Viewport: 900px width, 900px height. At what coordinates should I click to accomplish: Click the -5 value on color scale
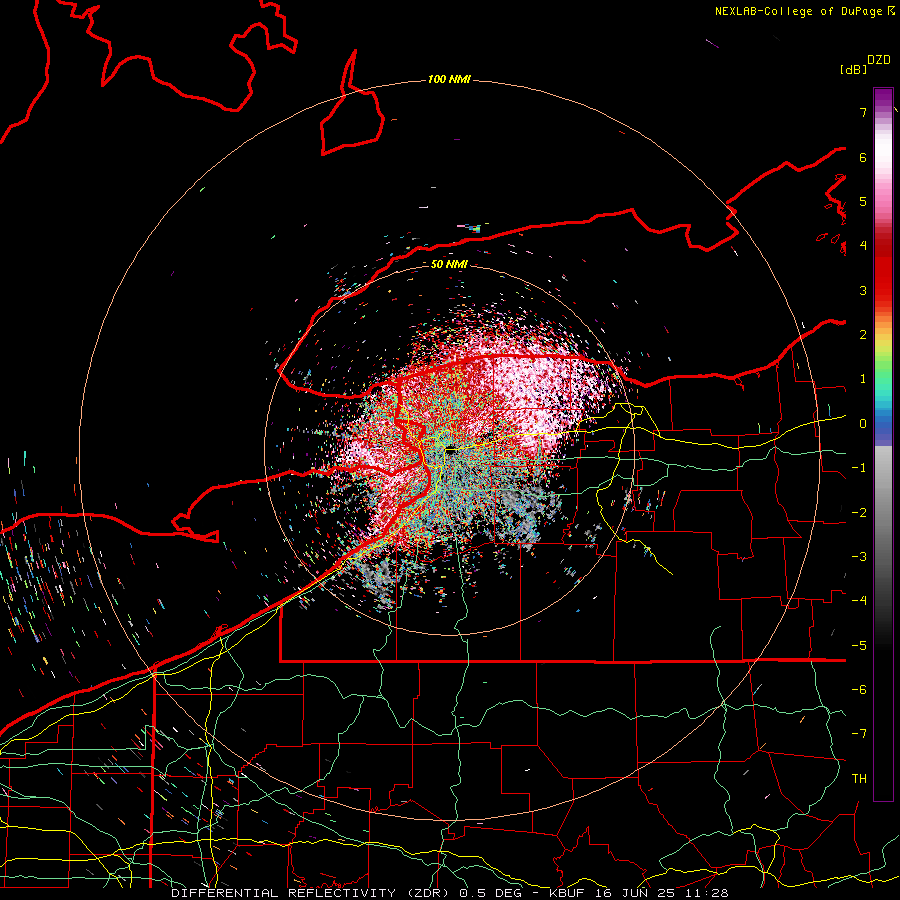(x=859, y=646)
